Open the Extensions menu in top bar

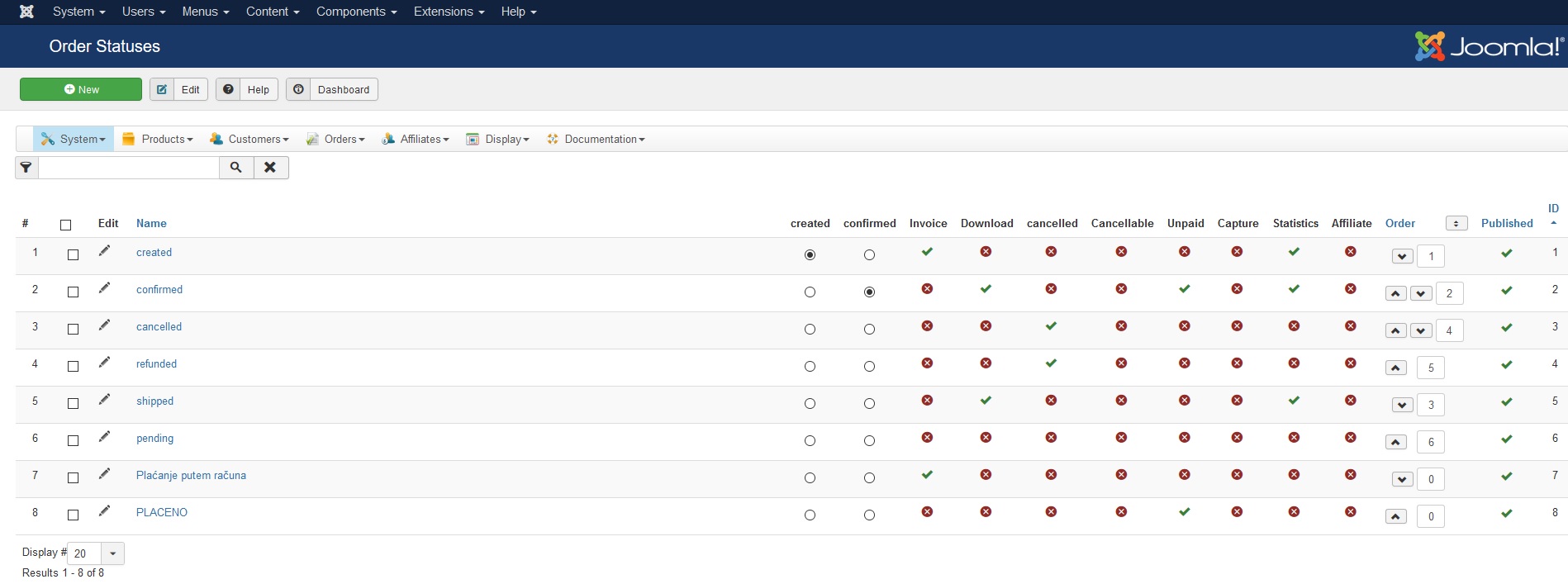click(x=449, y=12)
